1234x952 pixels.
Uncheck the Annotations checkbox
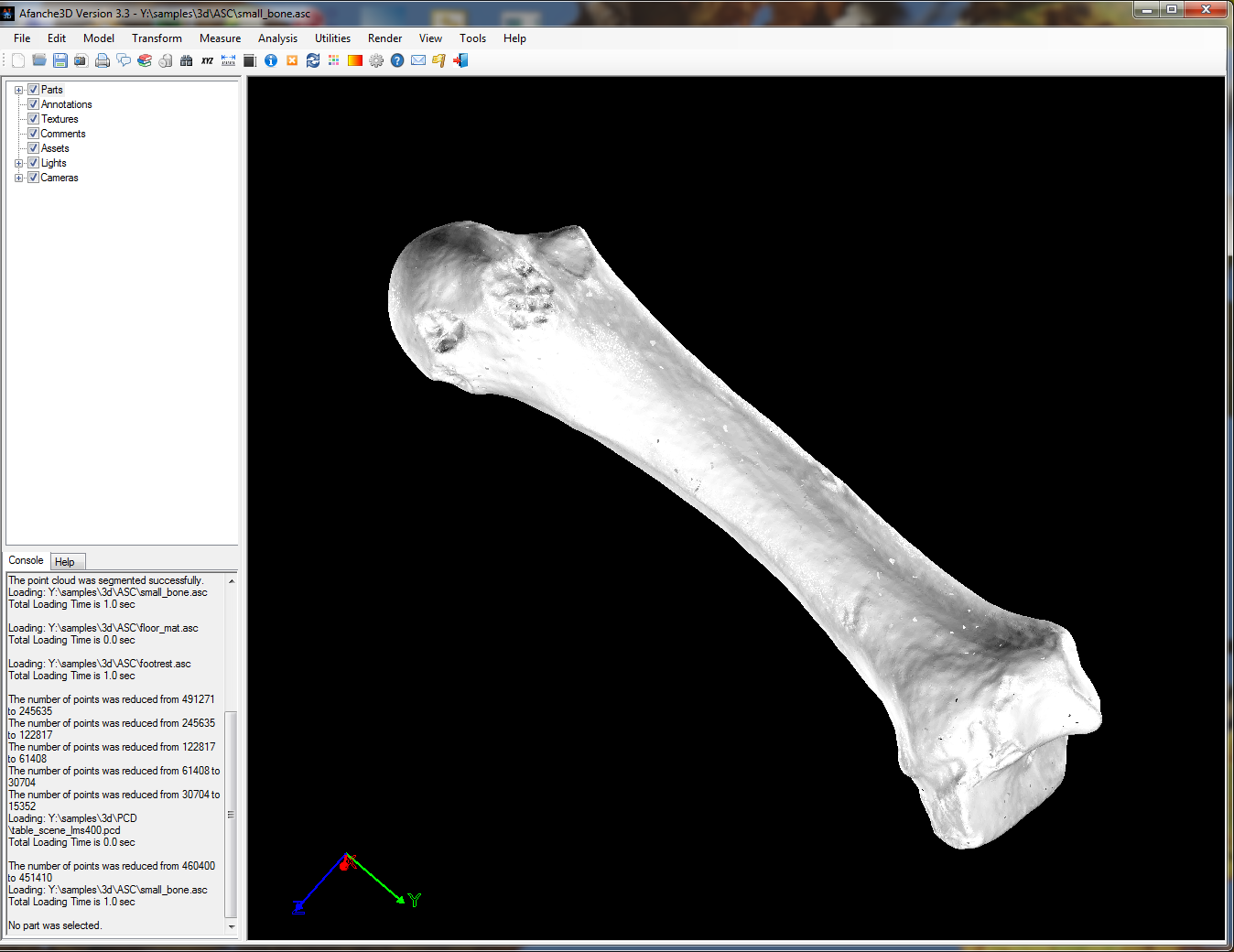[34, 104]
